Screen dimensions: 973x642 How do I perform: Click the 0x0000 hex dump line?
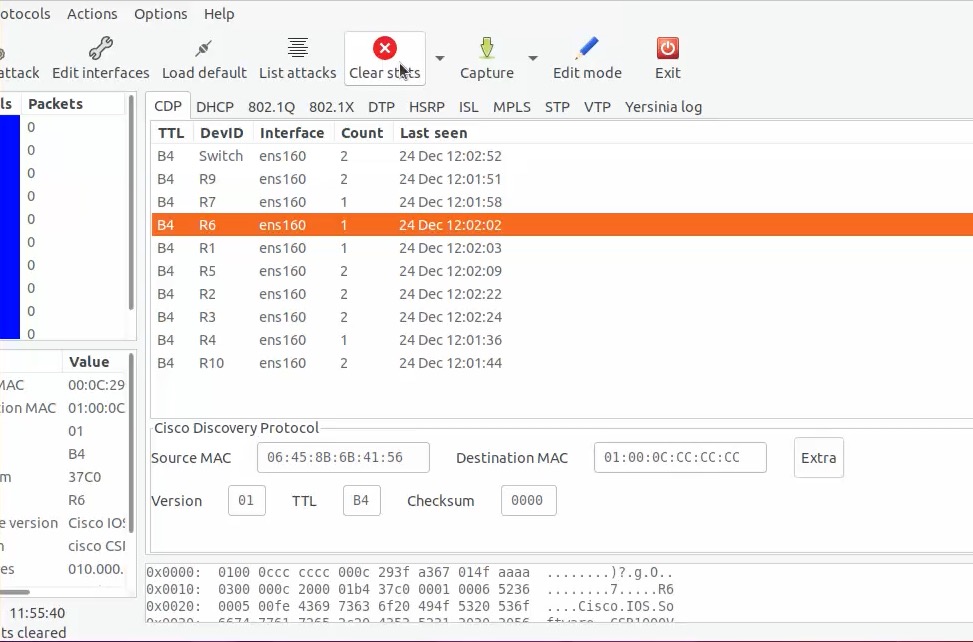[410, 573]
